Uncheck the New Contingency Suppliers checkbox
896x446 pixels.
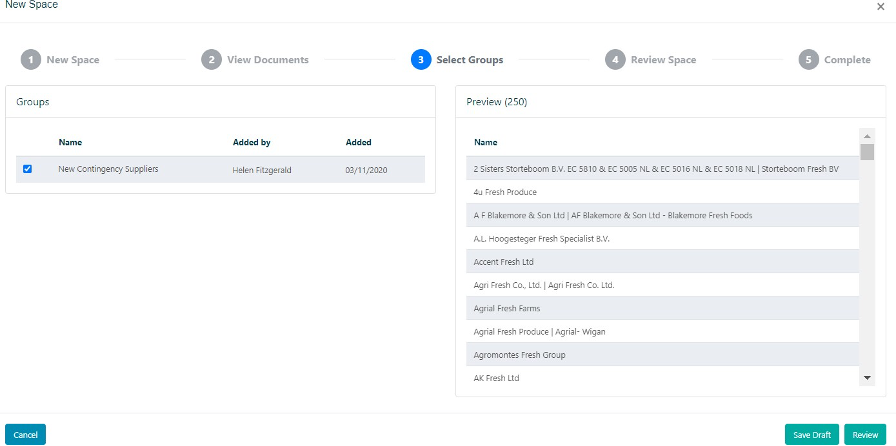(27, 169)
